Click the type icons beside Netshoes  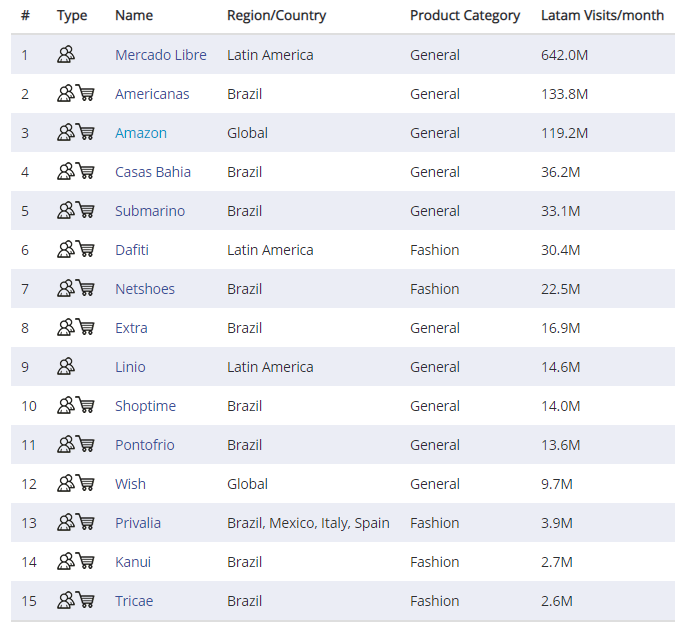pyautogui.click(x=76, y=289)
